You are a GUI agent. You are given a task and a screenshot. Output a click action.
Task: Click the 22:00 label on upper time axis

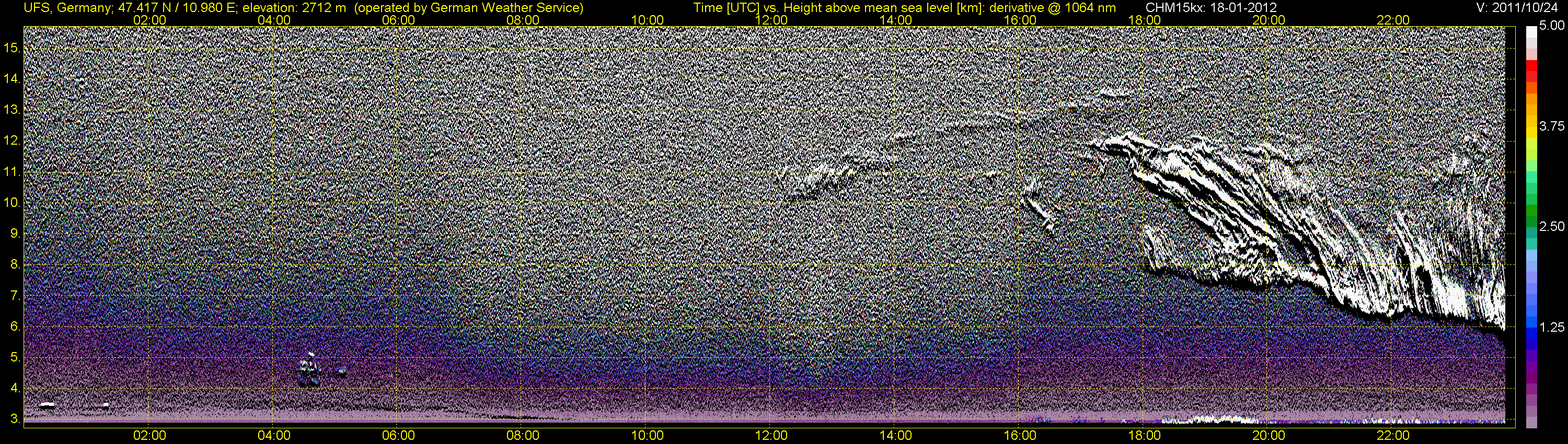[1393, 20]
